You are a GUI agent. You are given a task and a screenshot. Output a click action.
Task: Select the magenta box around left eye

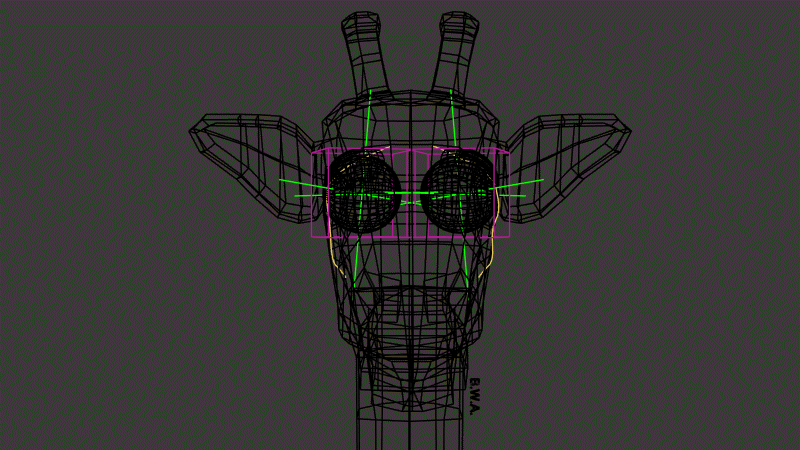[360, 193]
